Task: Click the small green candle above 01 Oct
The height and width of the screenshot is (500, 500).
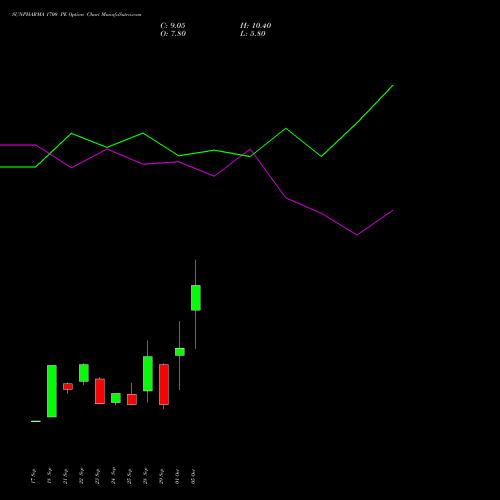Action: (x=180, y=352)
